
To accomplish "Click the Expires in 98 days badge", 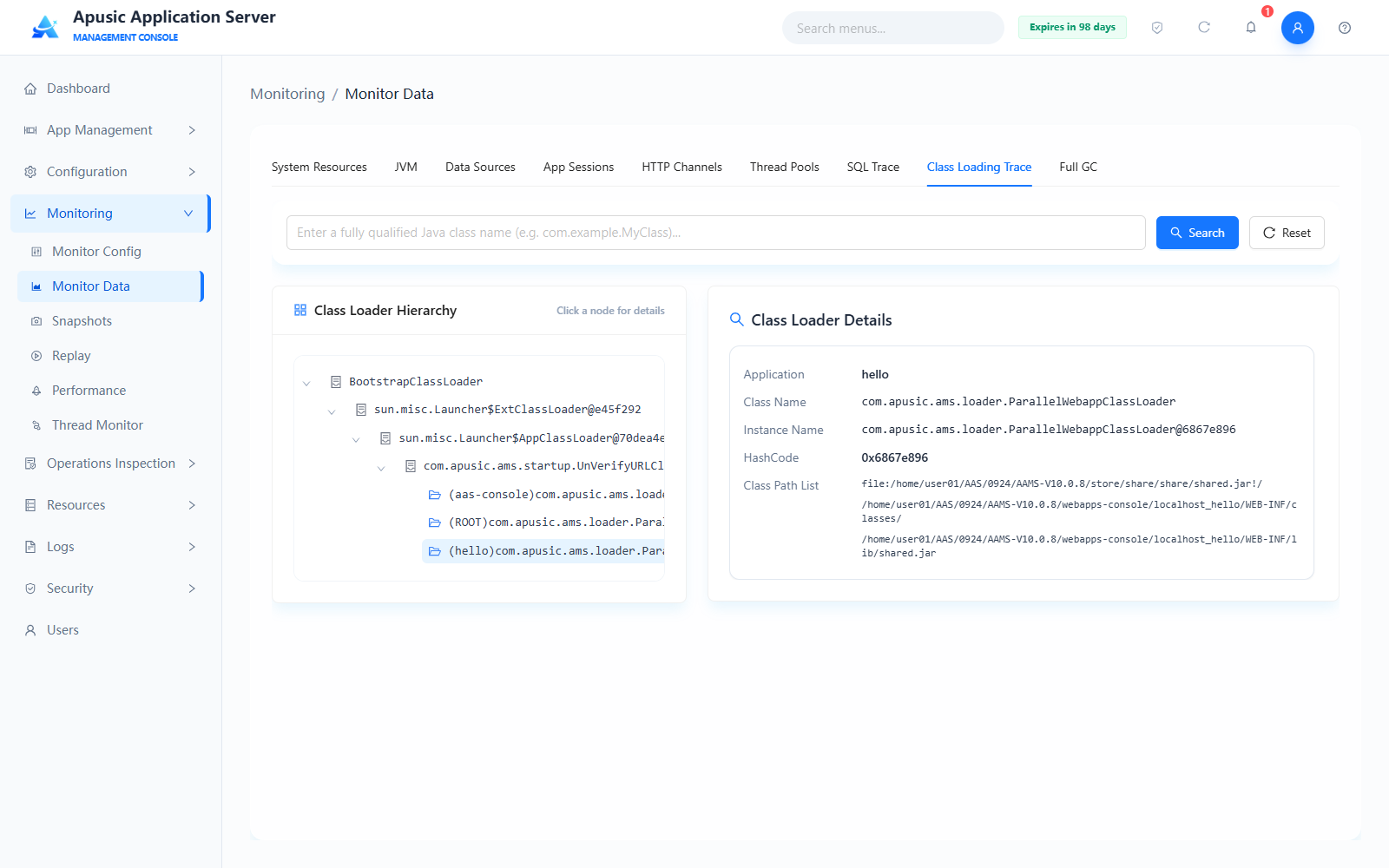I will (1072, 28).
